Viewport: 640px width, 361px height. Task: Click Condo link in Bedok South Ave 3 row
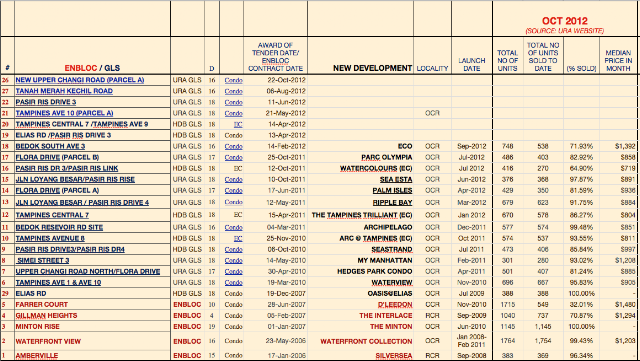point(233,146)
